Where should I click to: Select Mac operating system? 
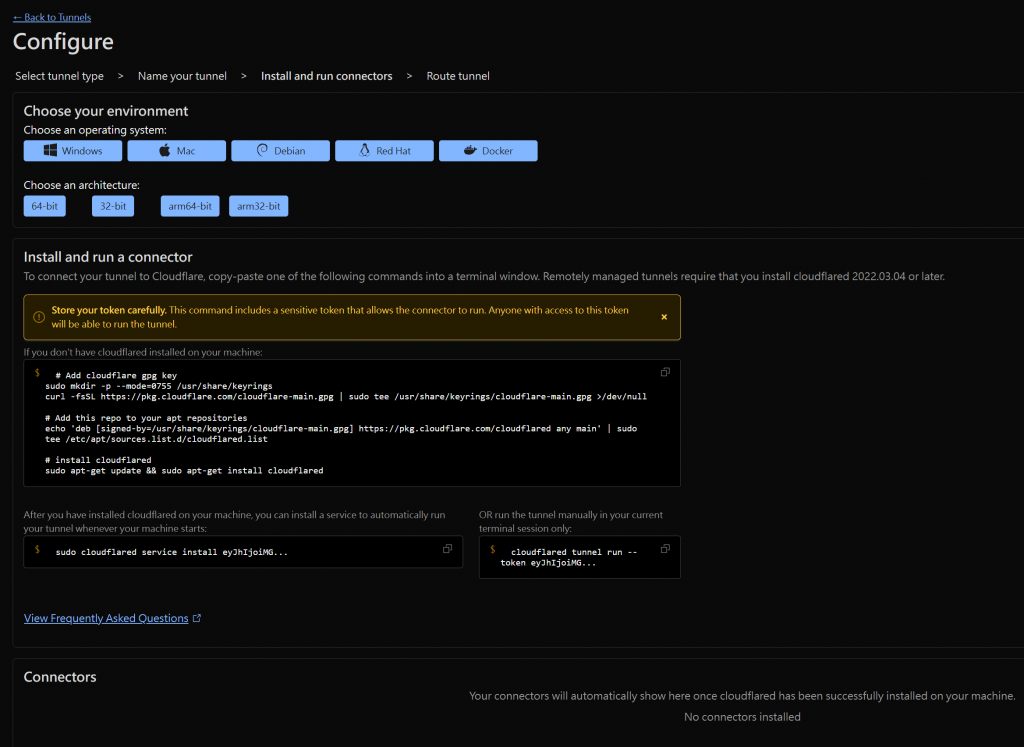[x=176, y=151]
